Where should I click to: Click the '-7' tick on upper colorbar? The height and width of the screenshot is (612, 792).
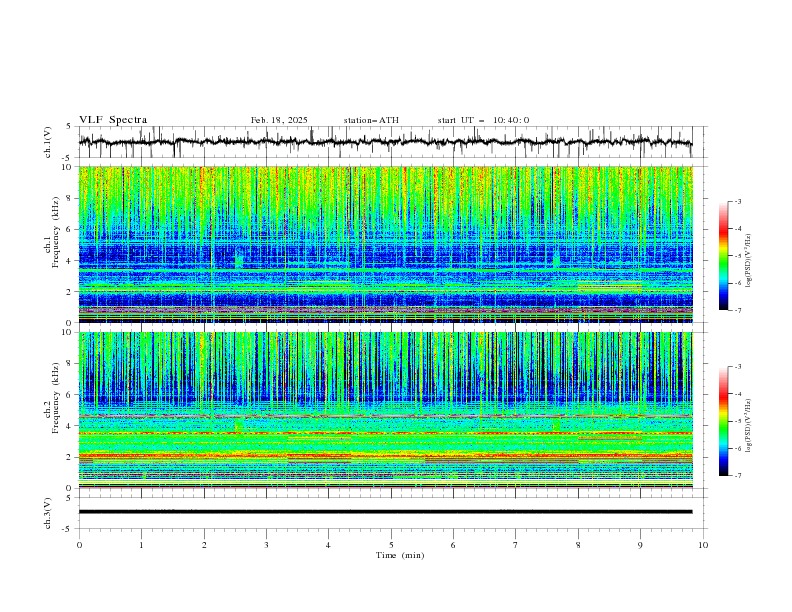737,311
